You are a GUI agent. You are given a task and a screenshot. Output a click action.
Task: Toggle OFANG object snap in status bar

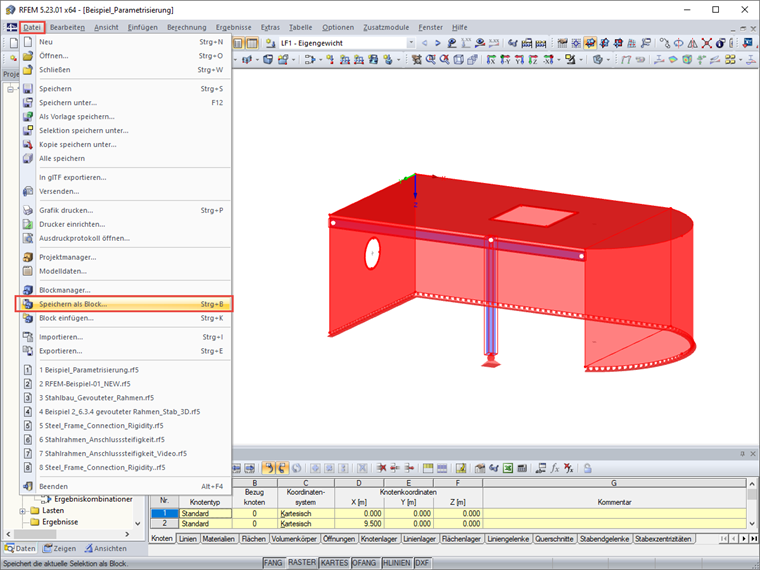coord(364,563)
